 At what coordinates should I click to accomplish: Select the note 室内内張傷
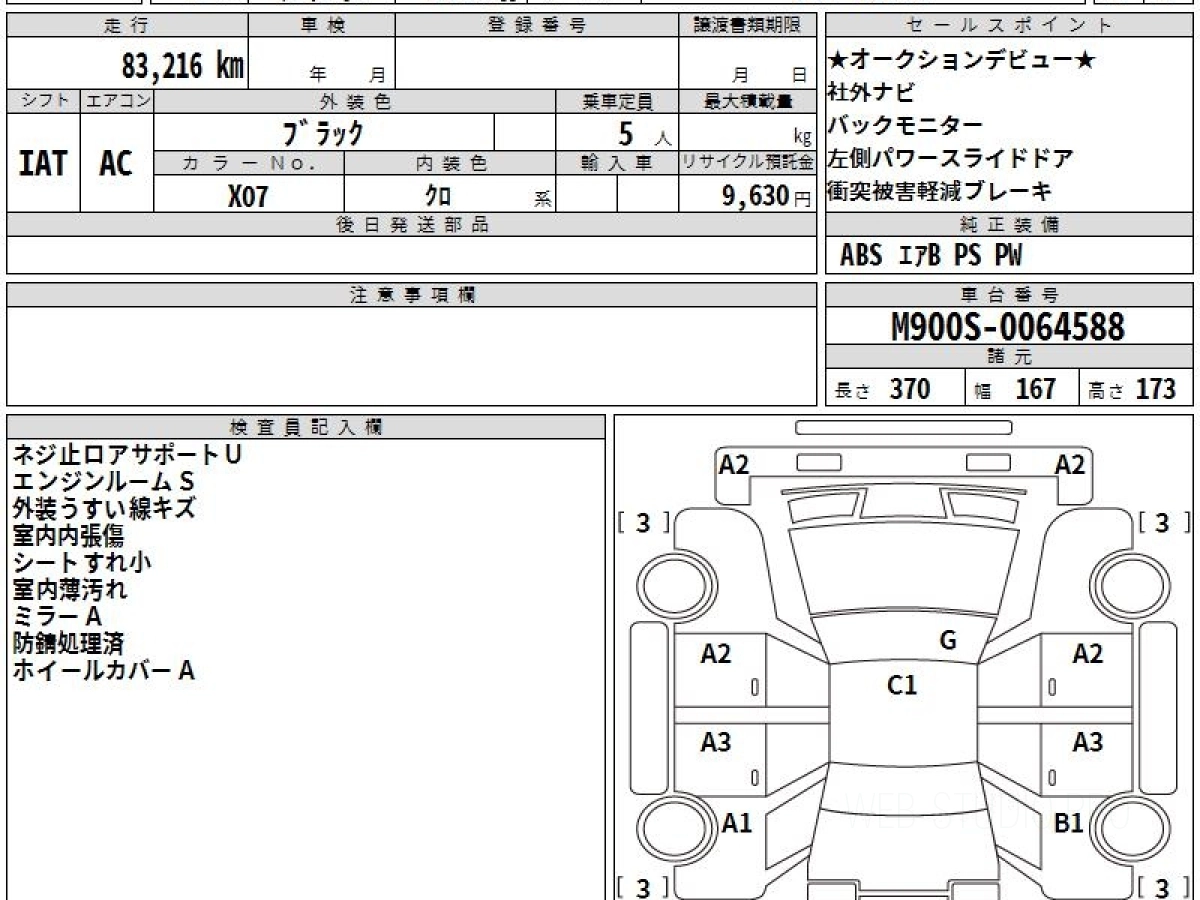tap(68, 535)
